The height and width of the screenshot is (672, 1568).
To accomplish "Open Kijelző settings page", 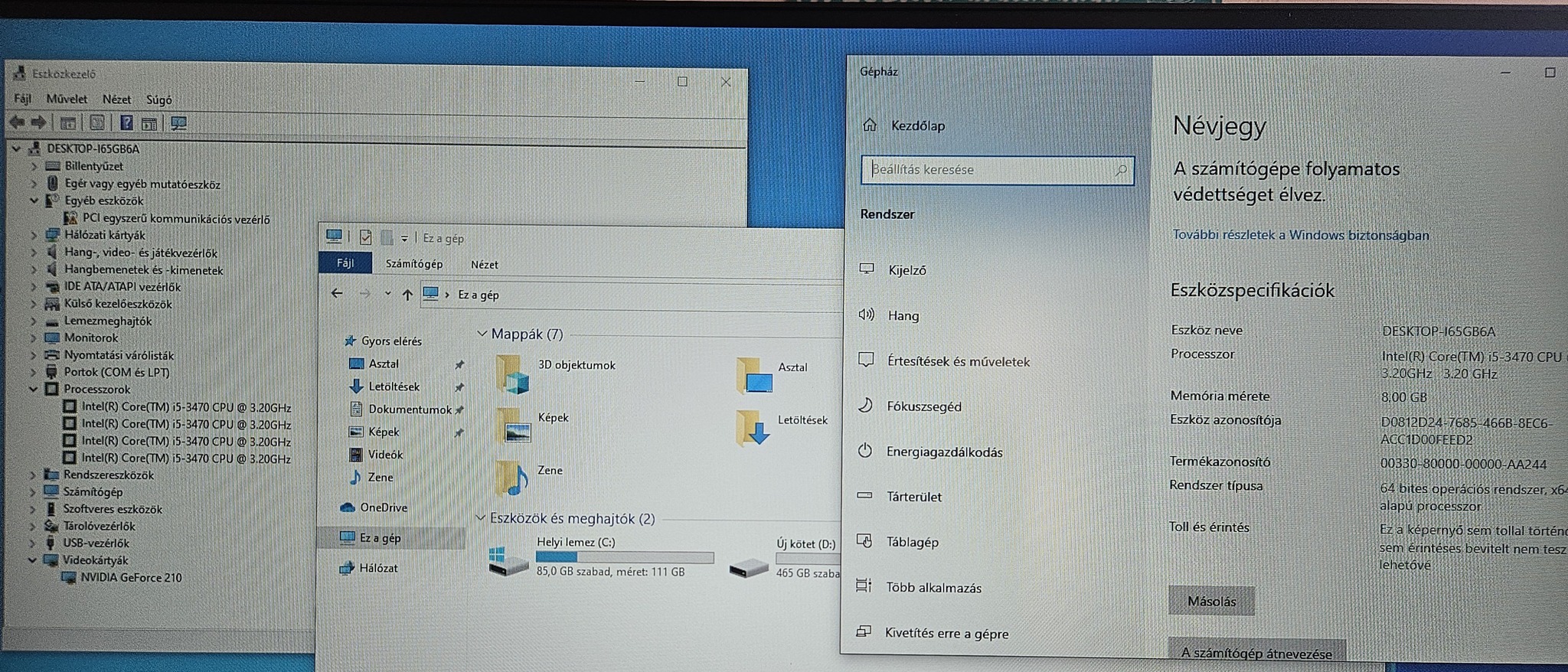I will pyautogui.click(x=907, y=270).
